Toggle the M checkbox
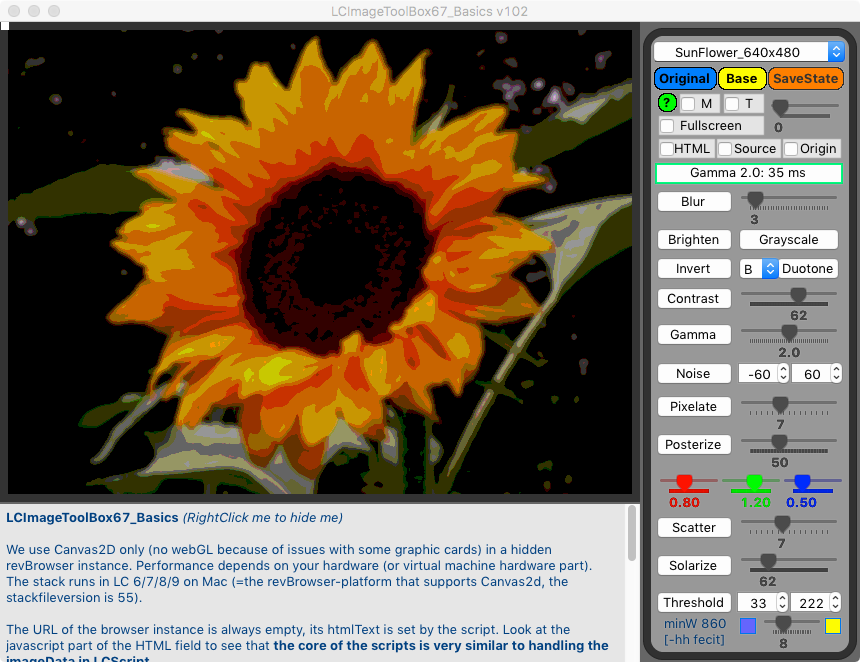 coord(689,103)
